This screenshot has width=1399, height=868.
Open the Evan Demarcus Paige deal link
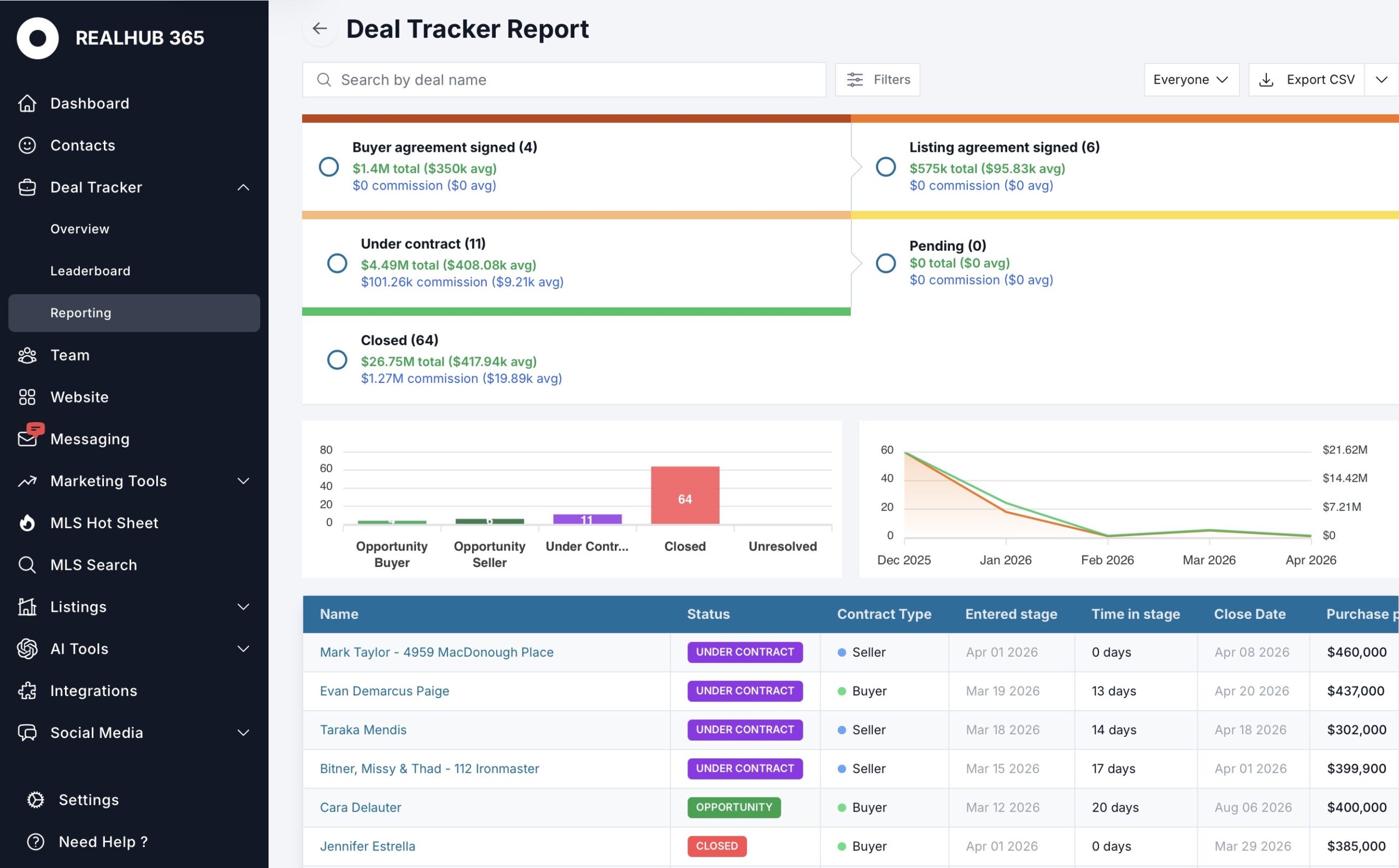pyautogui.click(x=384, y=690)
